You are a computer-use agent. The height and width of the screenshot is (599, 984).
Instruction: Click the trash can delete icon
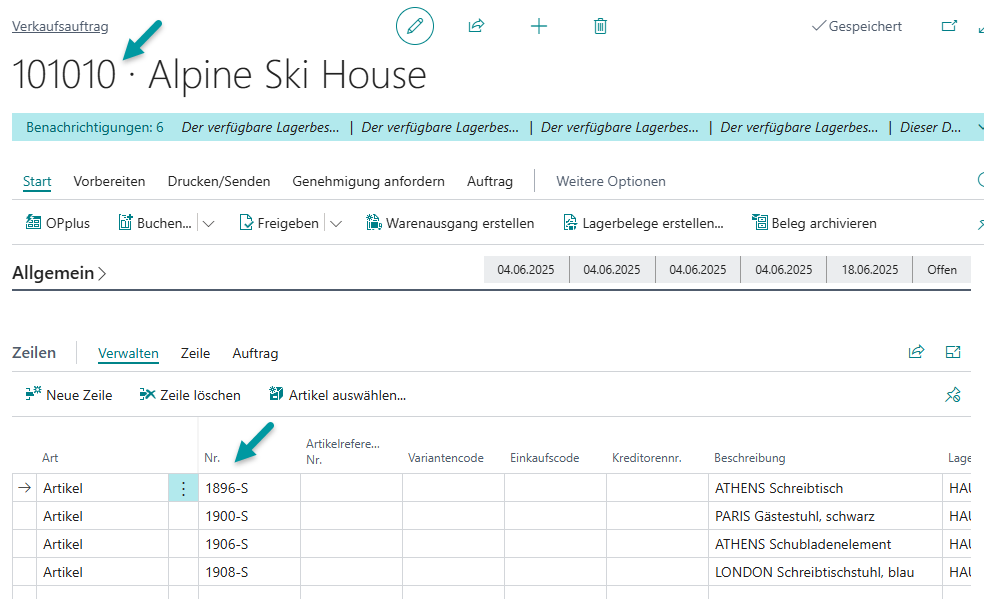[600, 26]
